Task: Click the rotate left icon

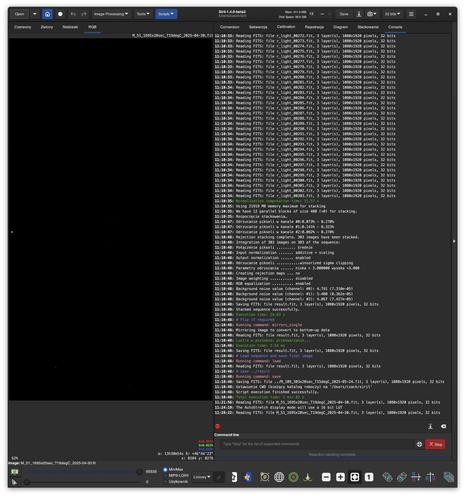Action: [387, 477]
